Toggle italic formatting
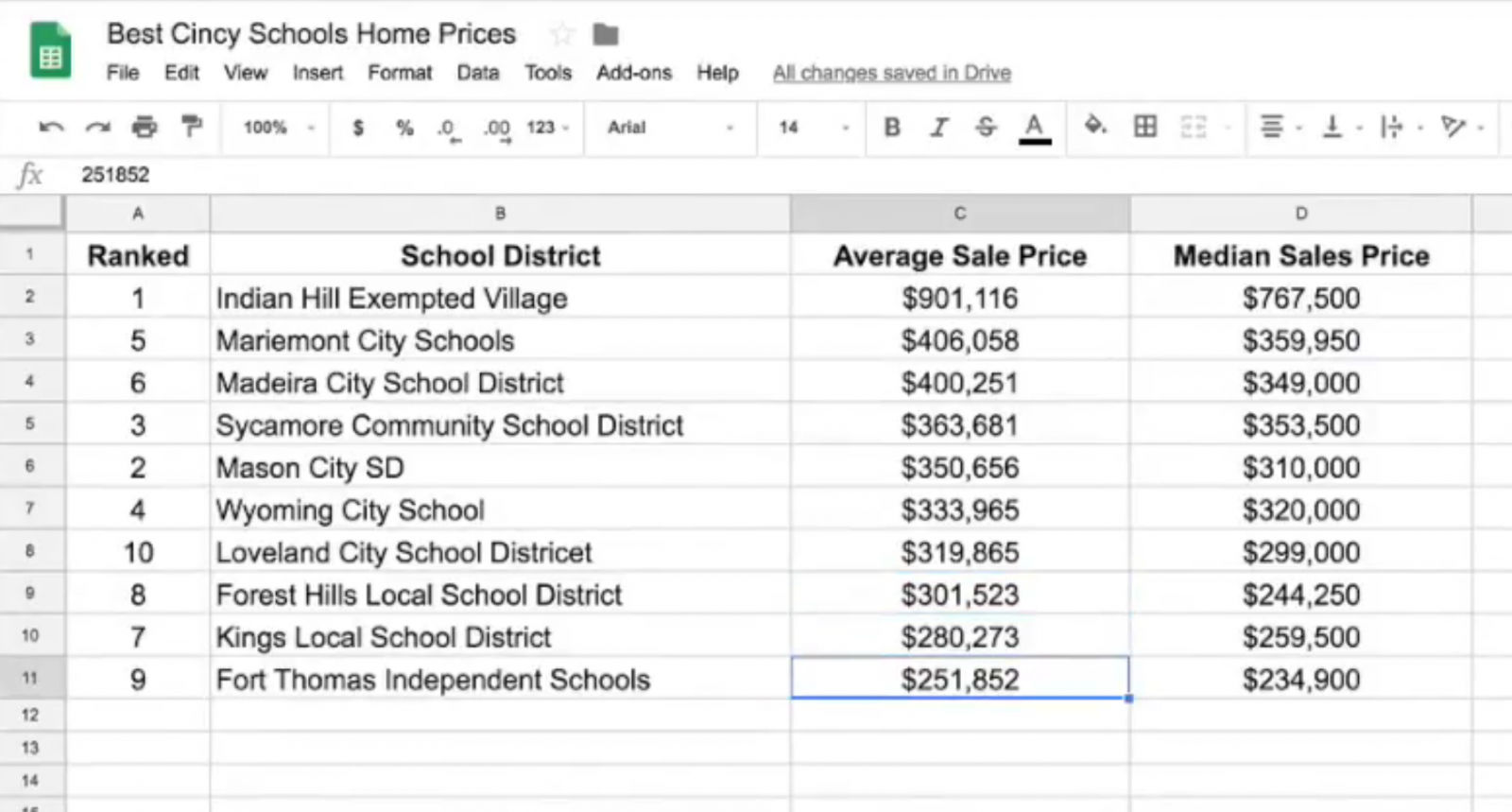Screen dimensions: 1512x812 [x=938, y=127]
